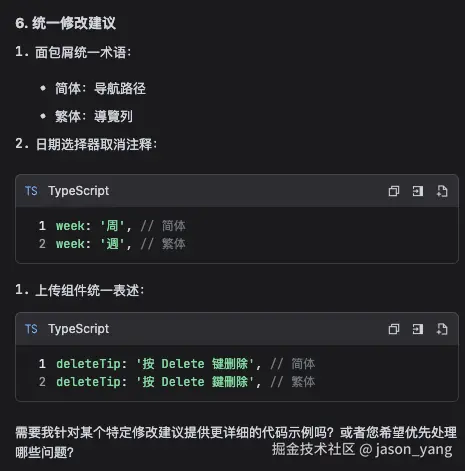Copy the deleteTip code block
This screenshot has width=465, height=471.
(x=394, y=329)
